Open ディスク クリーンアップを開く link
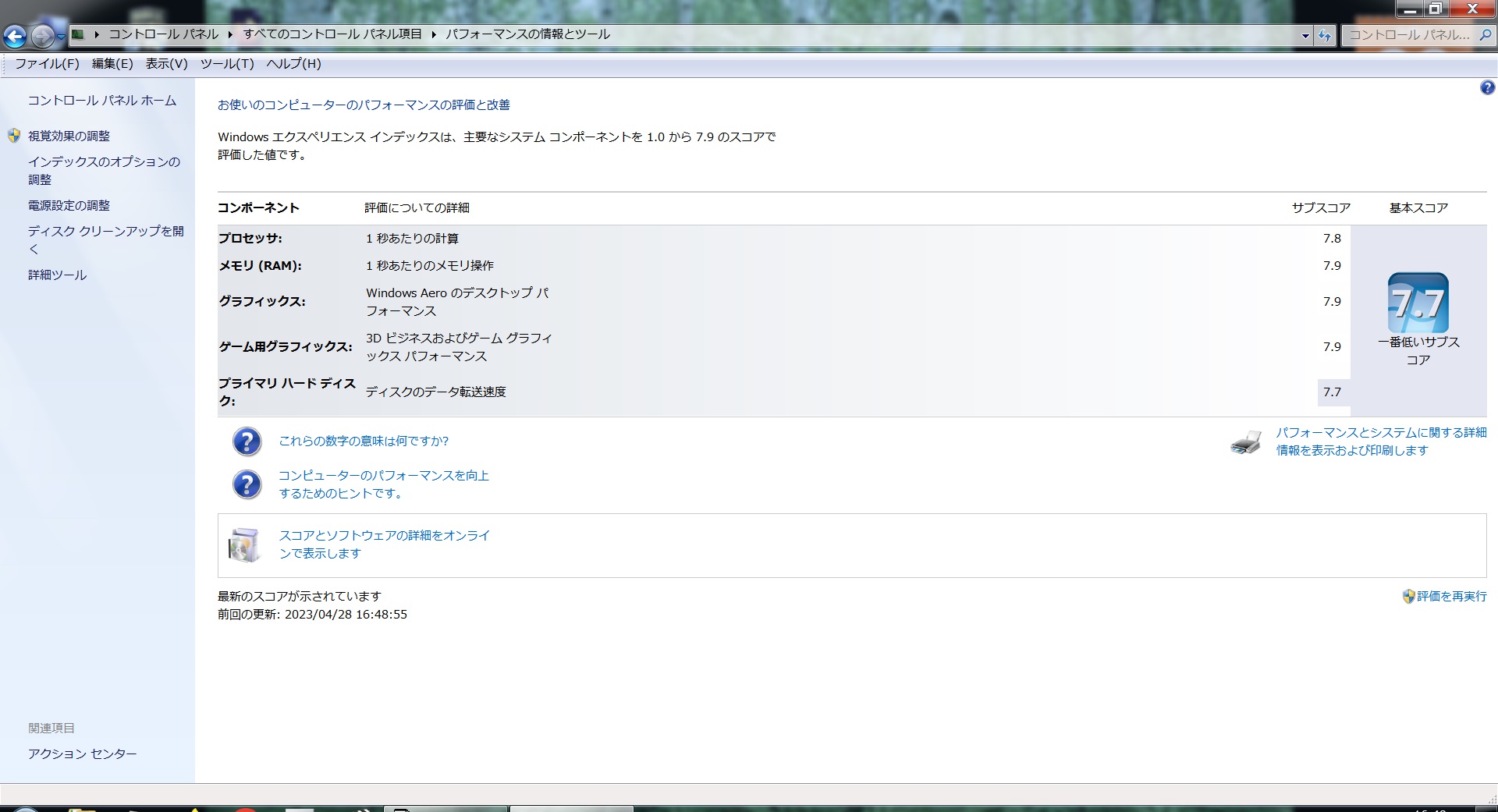Image resolution: width=1498 pixels, height=812 pixels. (x=106, y=240)
